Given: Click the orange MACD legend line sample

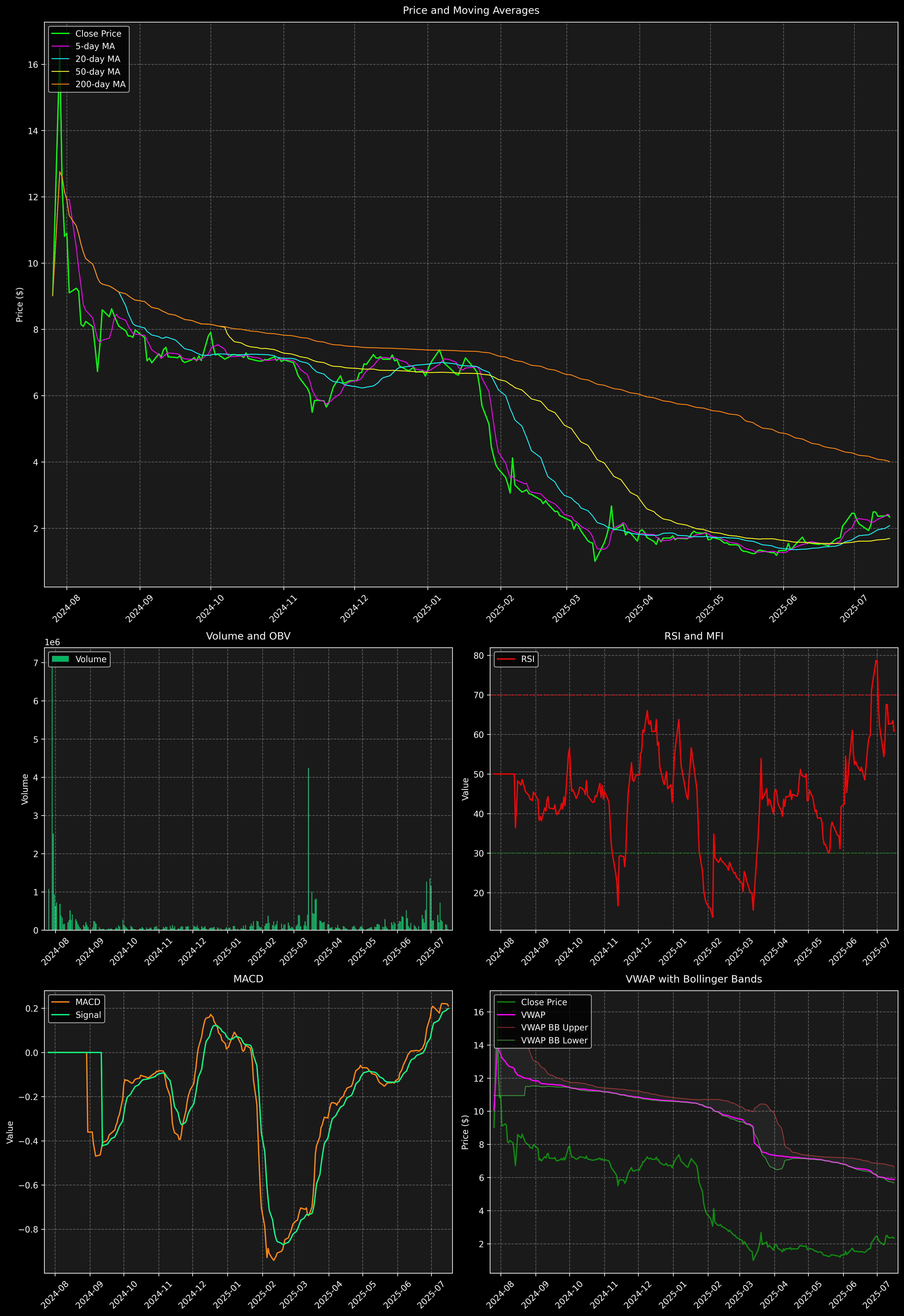Looking at the screenshot, I should pos(60,1002).
